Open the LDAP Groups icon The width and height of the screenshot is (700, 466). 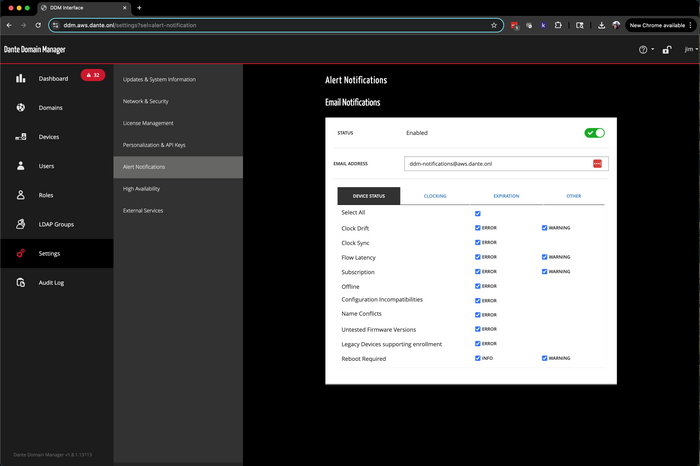(x=21, y=224)
